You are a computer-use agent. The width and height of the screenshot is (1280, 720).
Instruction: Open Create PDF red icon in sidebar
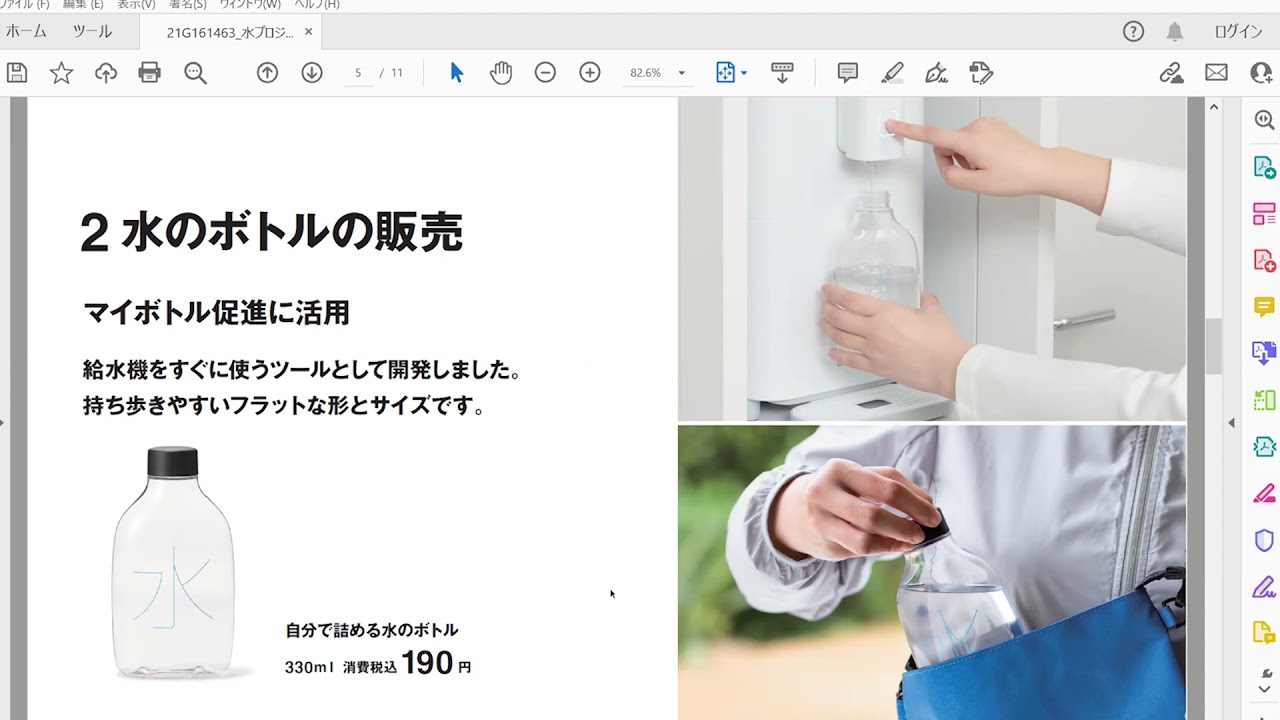tap(1264, 261)
